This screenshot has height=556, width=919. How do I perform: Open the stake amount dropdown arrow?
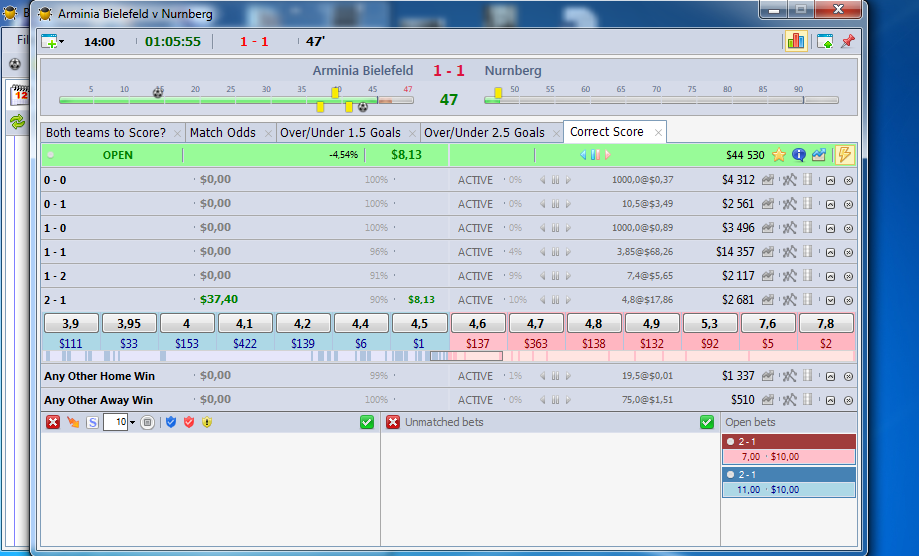132,422
